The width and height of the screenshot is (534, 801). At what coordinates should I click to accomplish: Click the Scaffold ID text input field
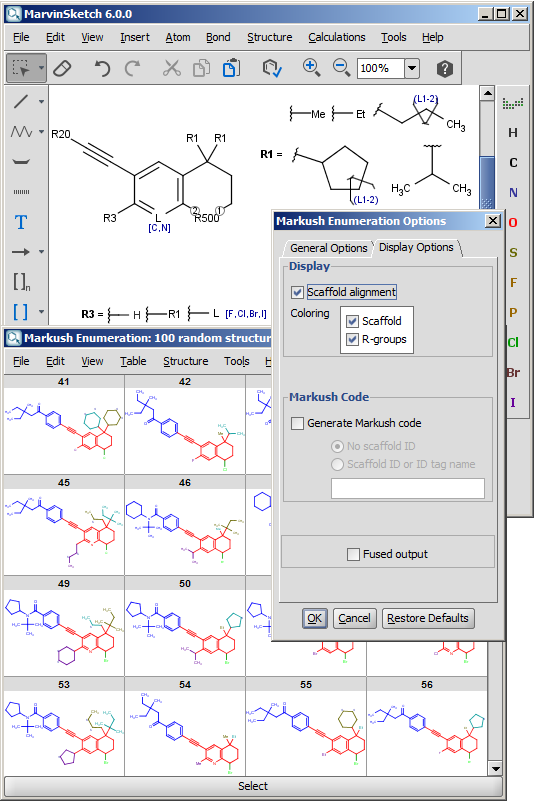[x=408, y=488]
